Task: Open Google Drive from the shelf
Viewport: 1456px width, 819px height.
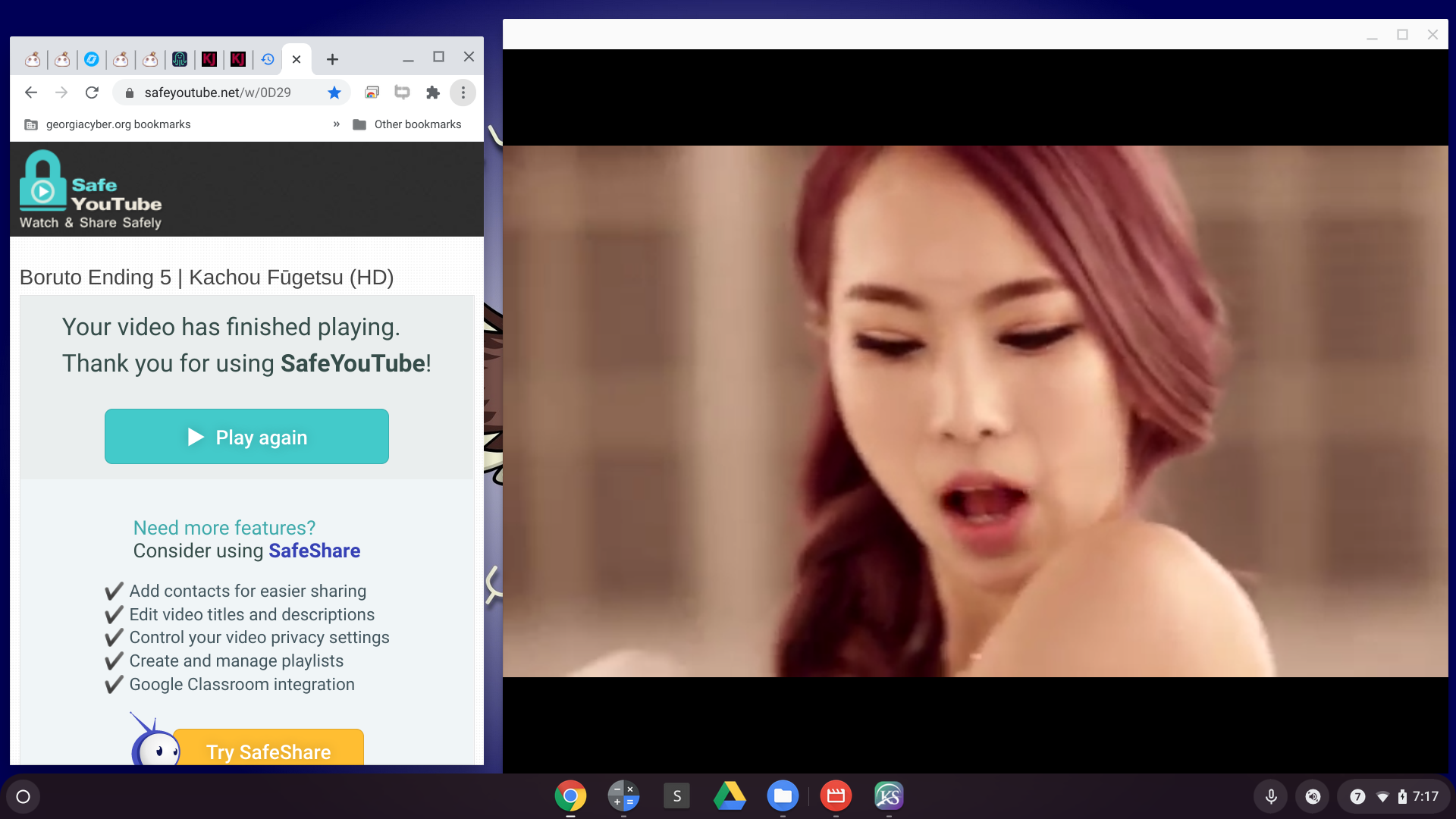Action: [x=730, y=796]
